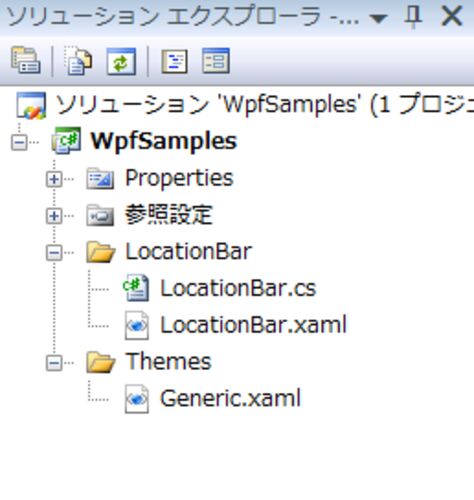Click the View Code toolbar icon
The image size is (474, 500).
pyautogui.click(x=174, y=61)
